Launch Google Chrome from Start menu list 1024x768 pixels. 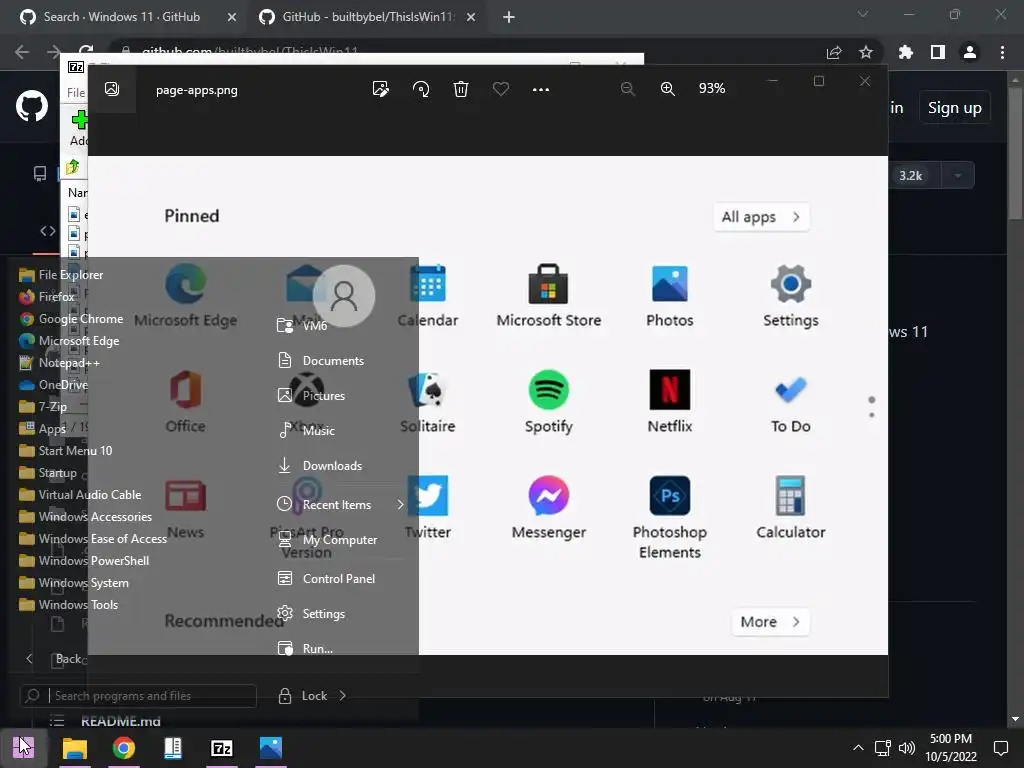pos(71,319)
